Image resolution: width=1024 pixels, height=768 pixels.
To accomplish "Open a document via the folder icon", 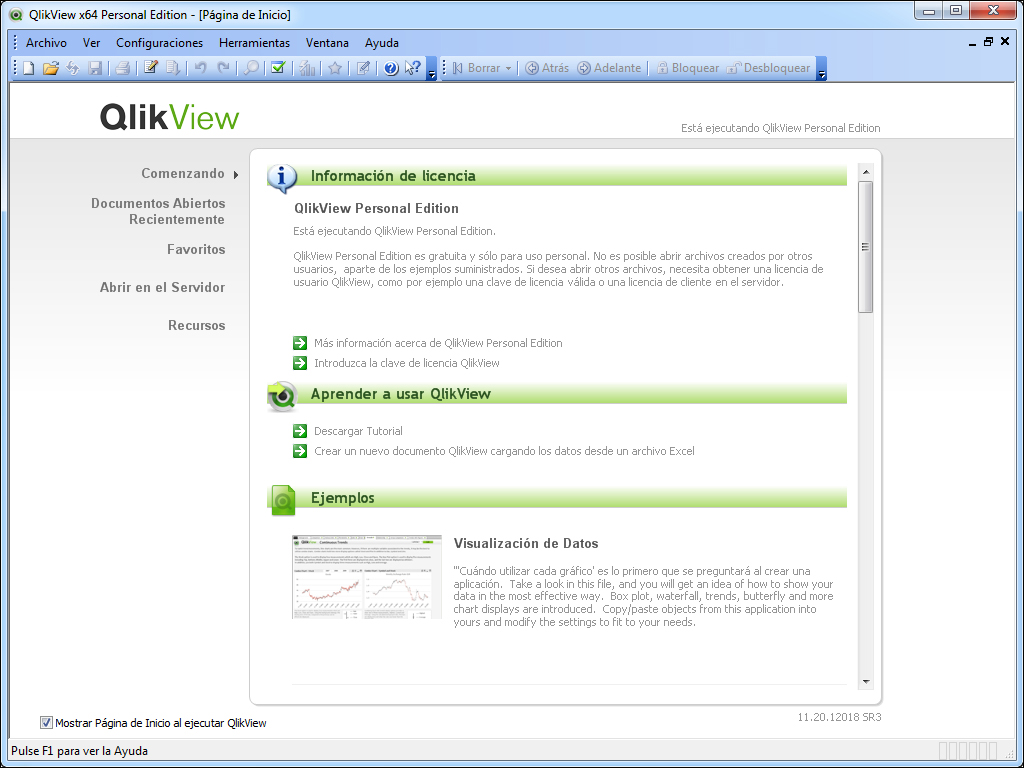I will (x=51, y=68).
